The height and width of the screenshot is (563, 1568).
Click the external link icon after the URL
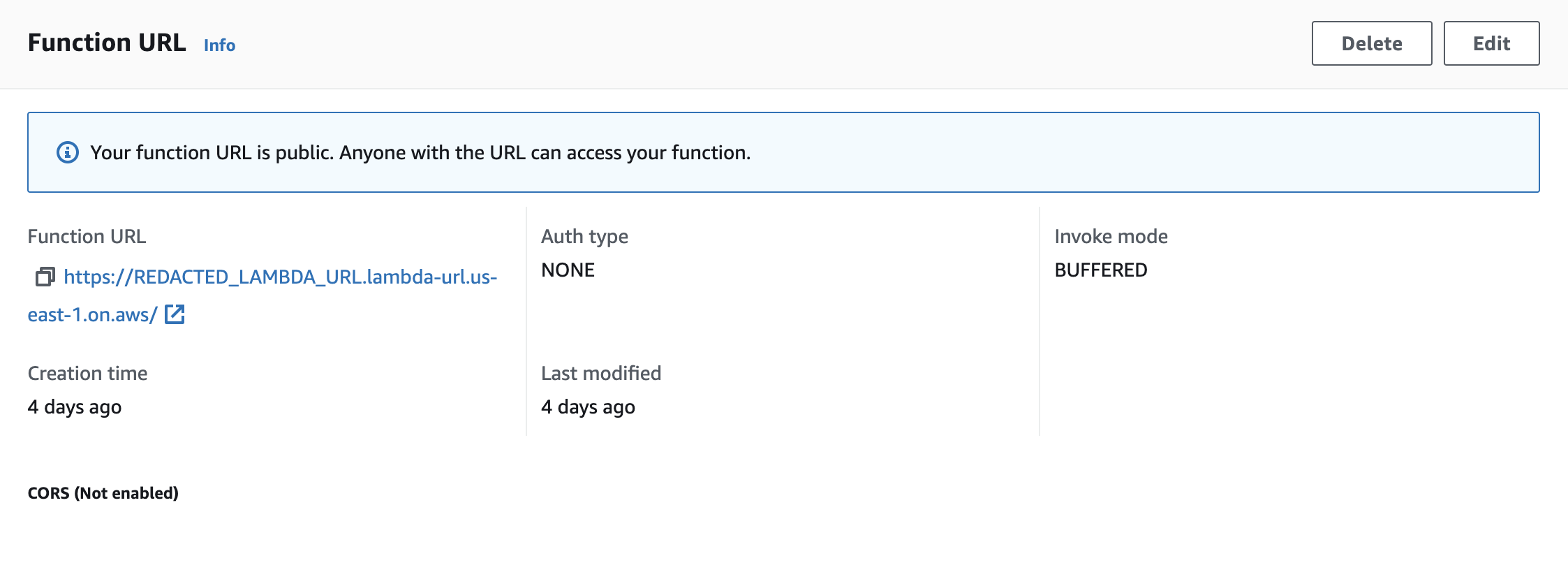point(175,314)
